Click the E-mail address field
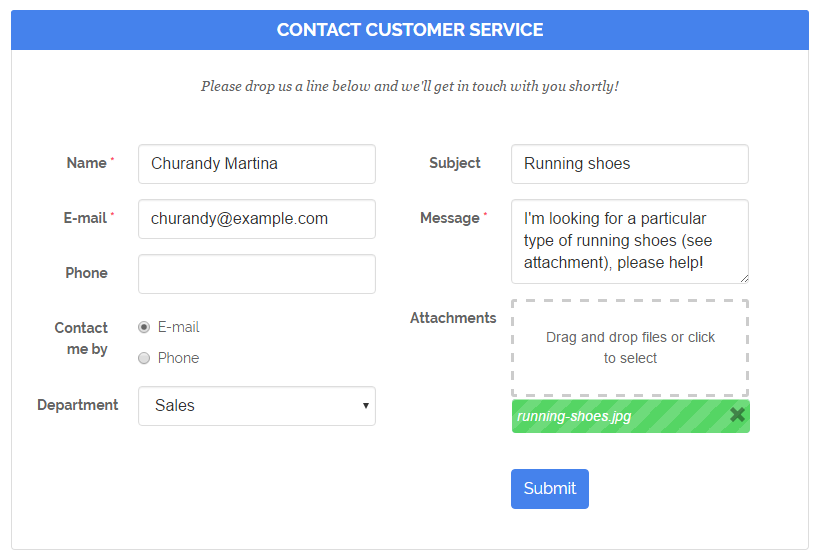 pyautogui.click(x=257, y=219)
